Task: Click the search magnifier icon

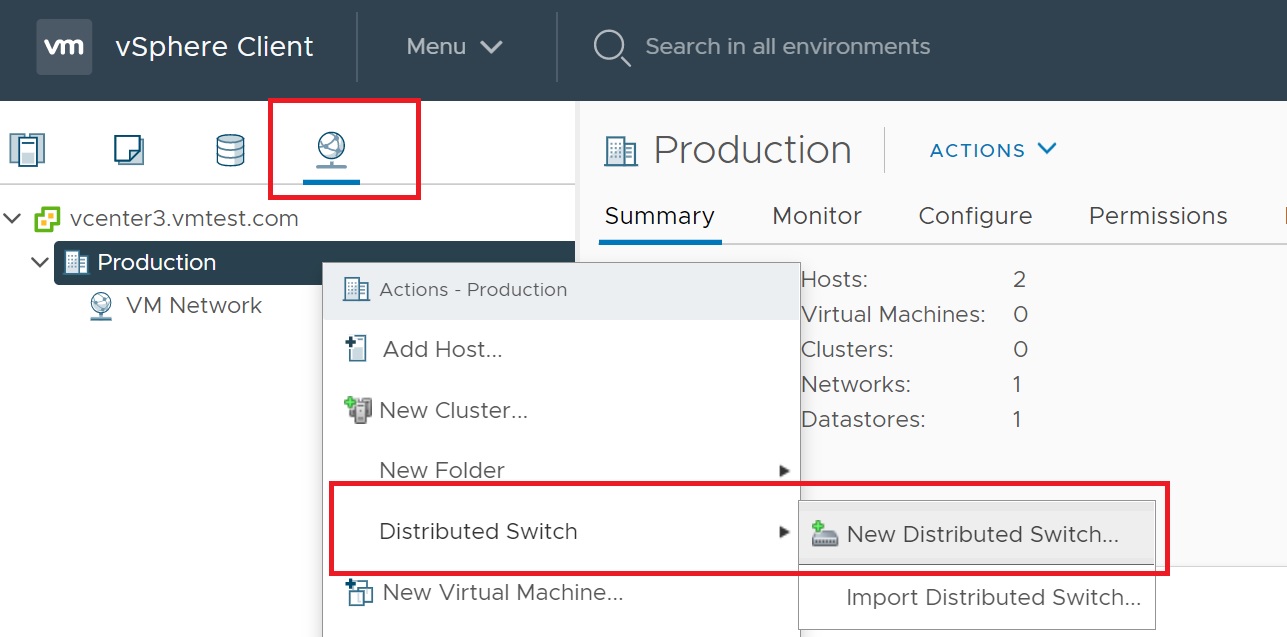Action: coord(610,47)
